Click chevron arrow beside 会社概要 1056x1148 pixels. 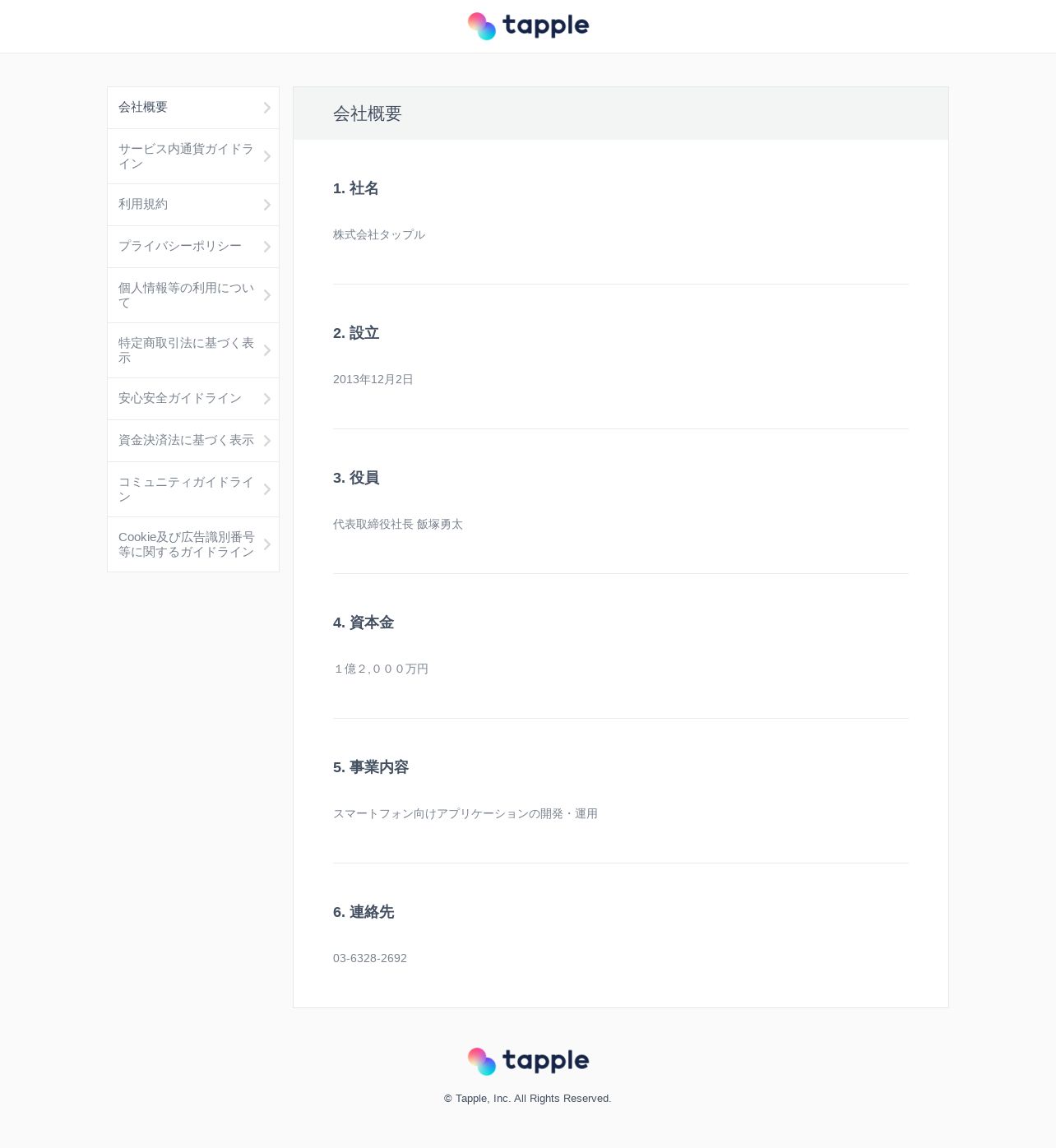[x=266, y=108]
